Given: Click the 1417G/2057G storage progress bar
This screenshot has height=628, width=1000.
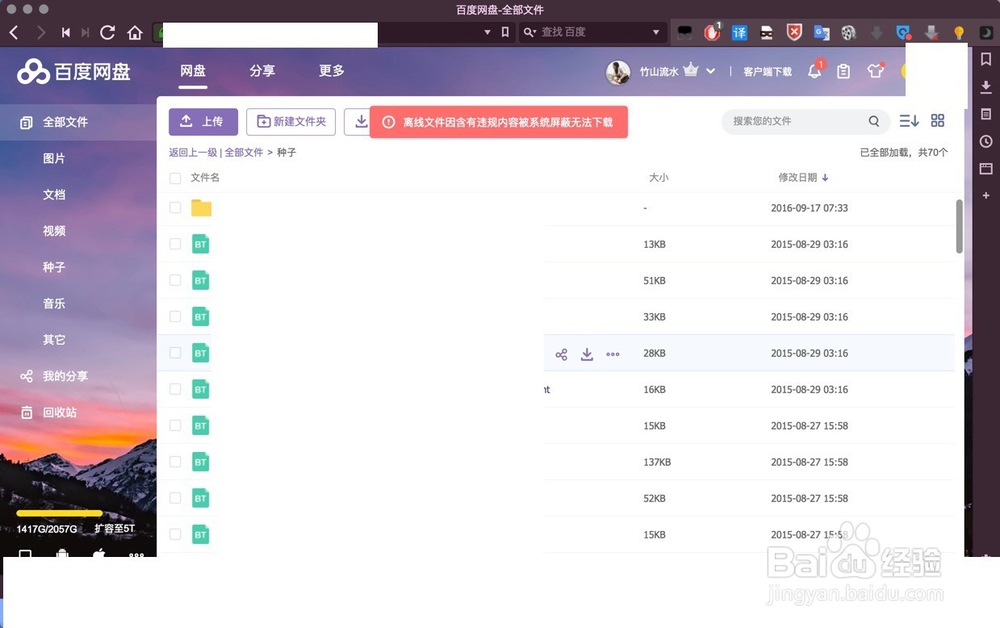Looking at the screenshot, I should click(x=58, y=513).
